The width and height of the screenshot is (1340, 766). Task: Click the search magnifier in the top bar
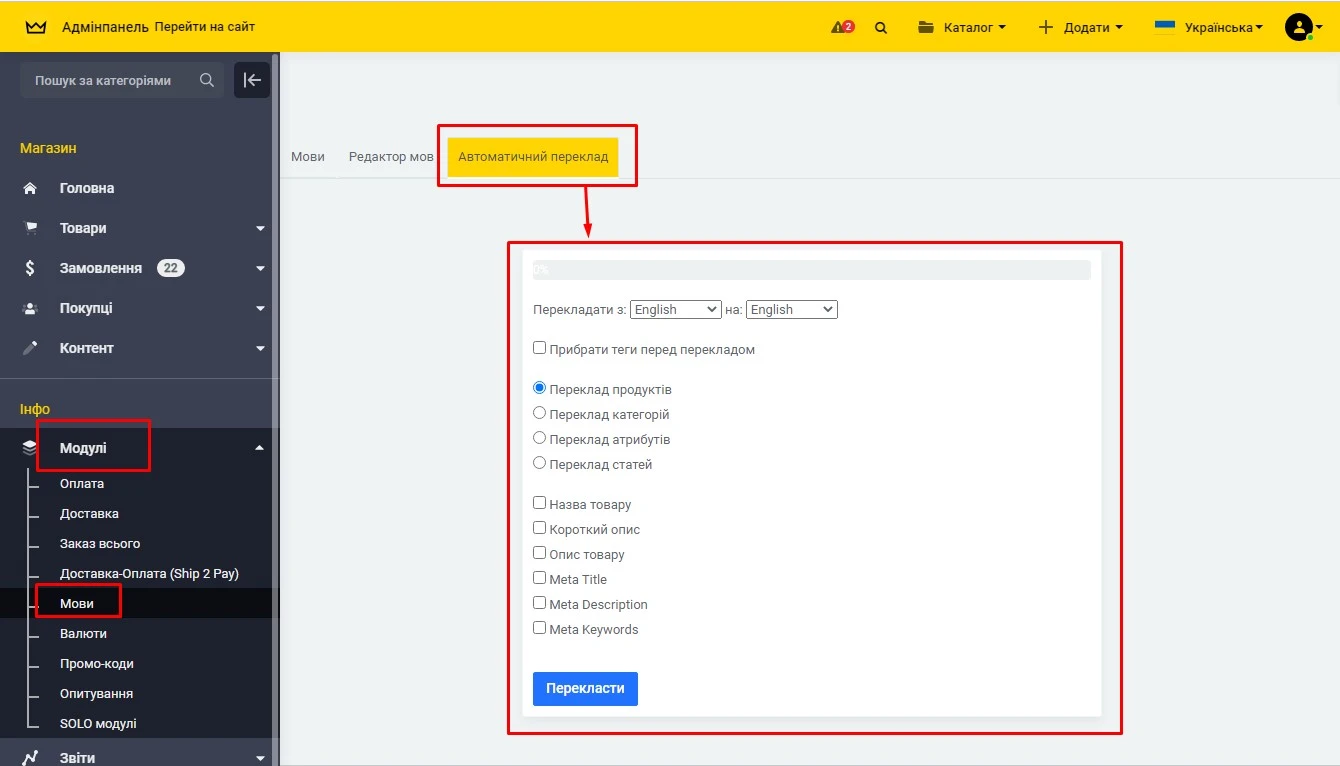(x=881, y=27)
